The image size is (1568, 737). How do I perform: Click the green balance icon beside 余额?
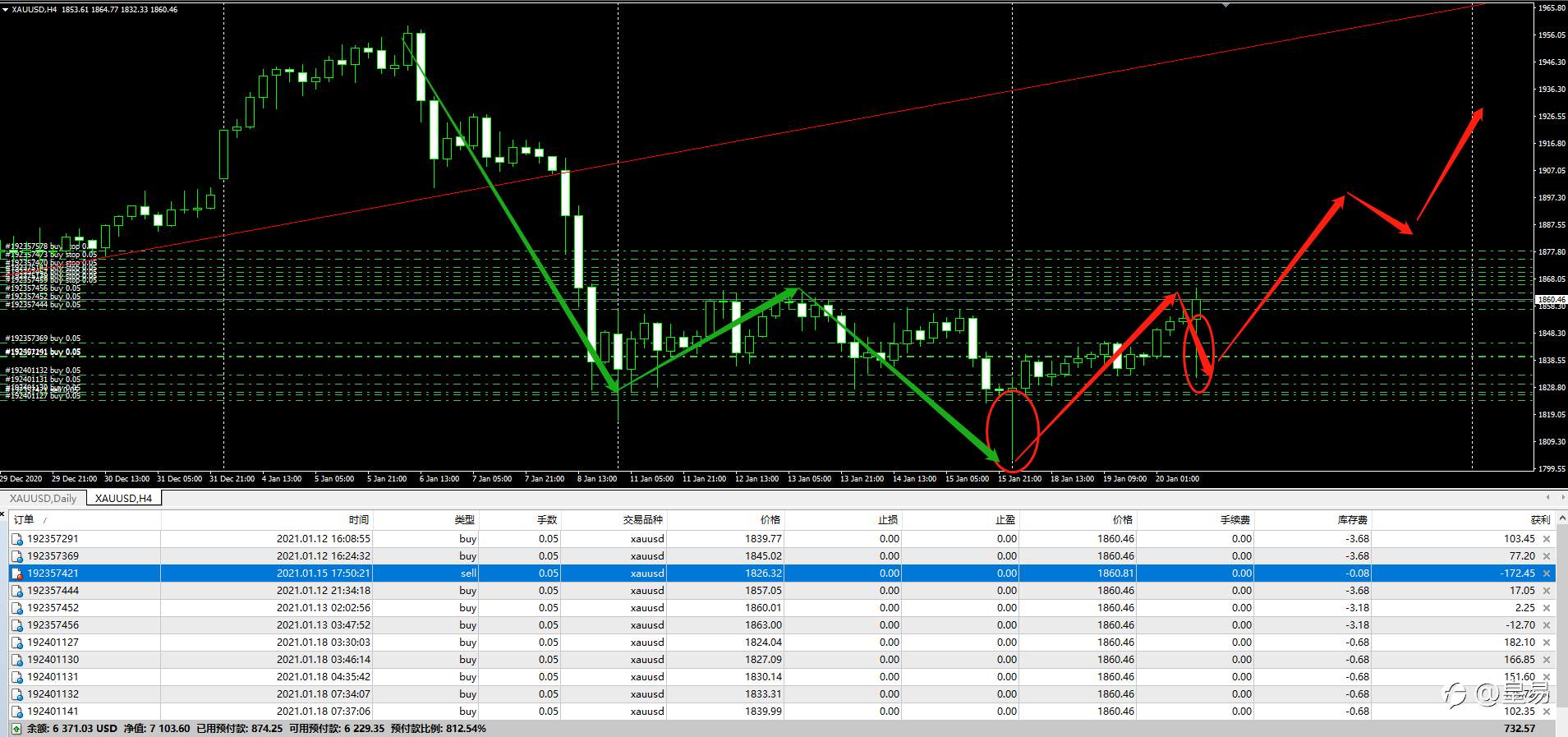pos(16,729)
